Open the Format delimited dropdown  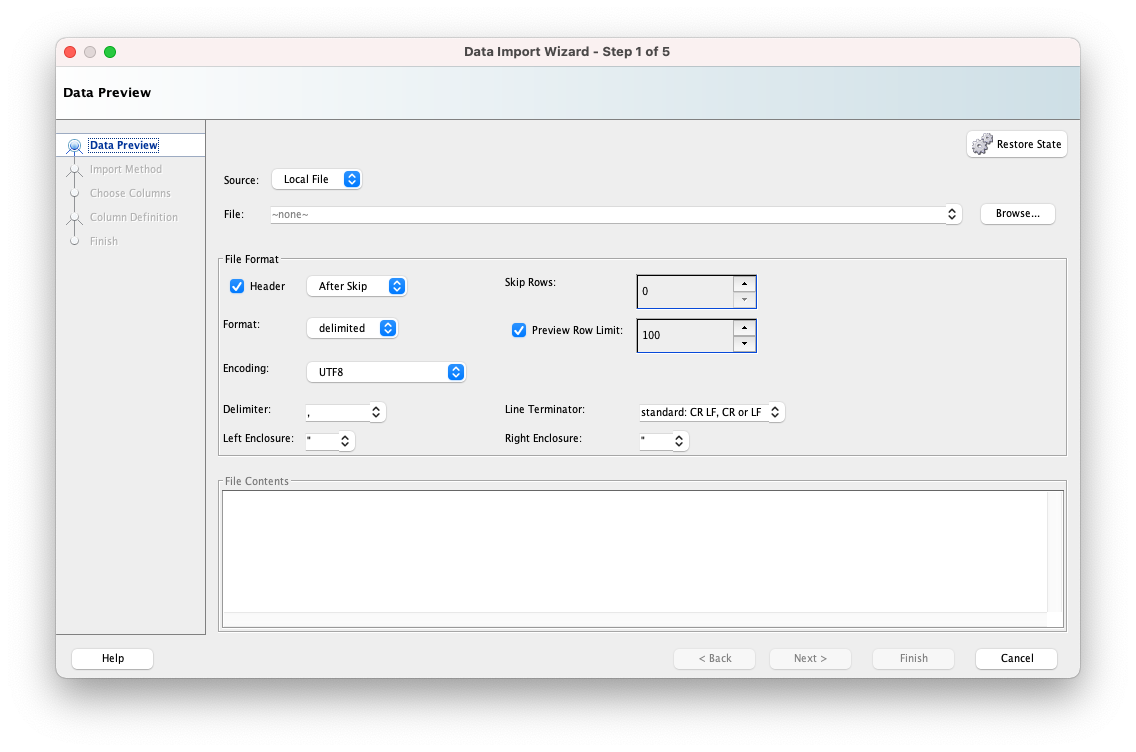point(351,328)
